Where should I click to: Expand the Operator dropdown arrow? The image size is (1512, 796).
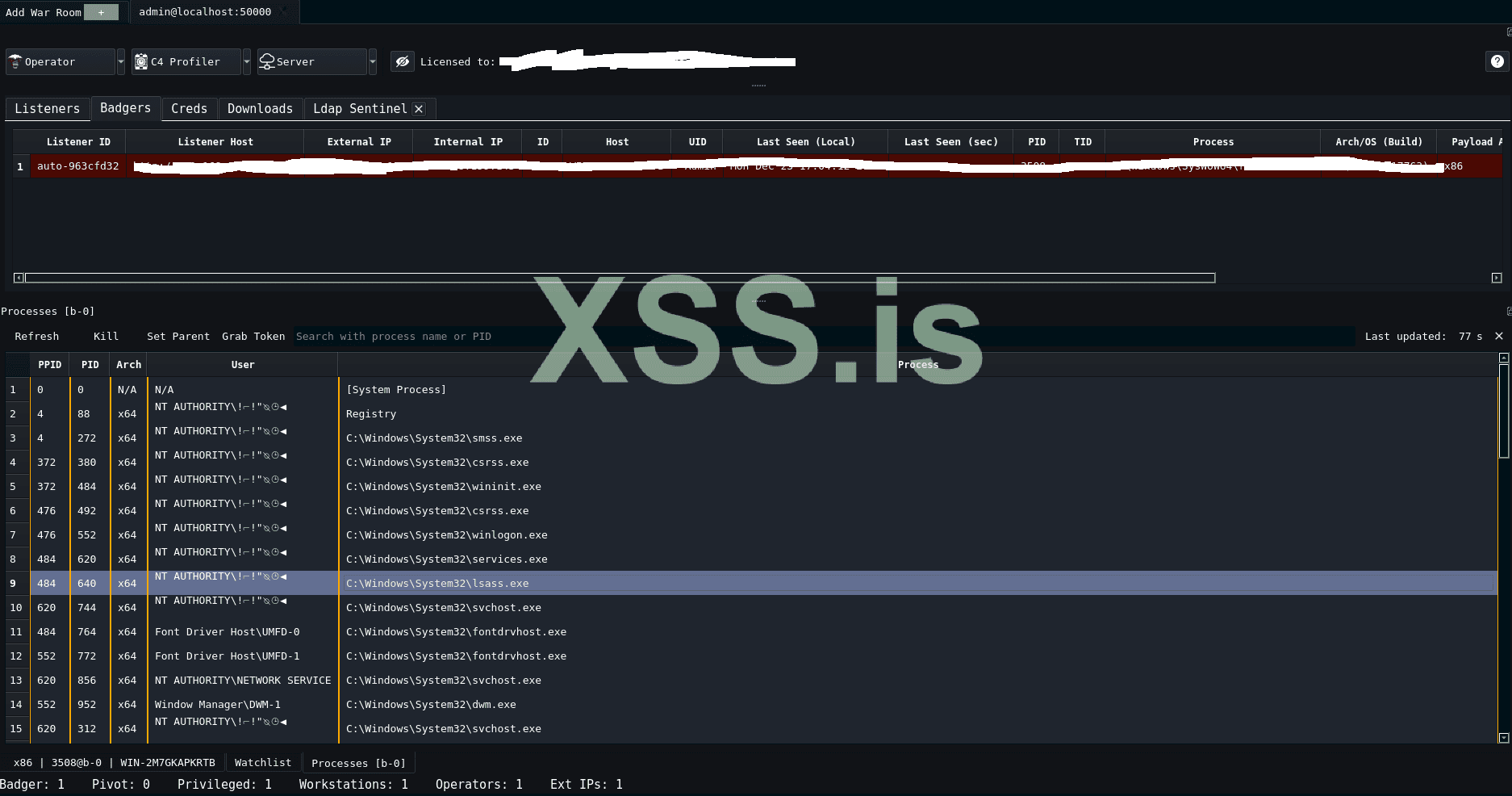(x=121, y=61)
